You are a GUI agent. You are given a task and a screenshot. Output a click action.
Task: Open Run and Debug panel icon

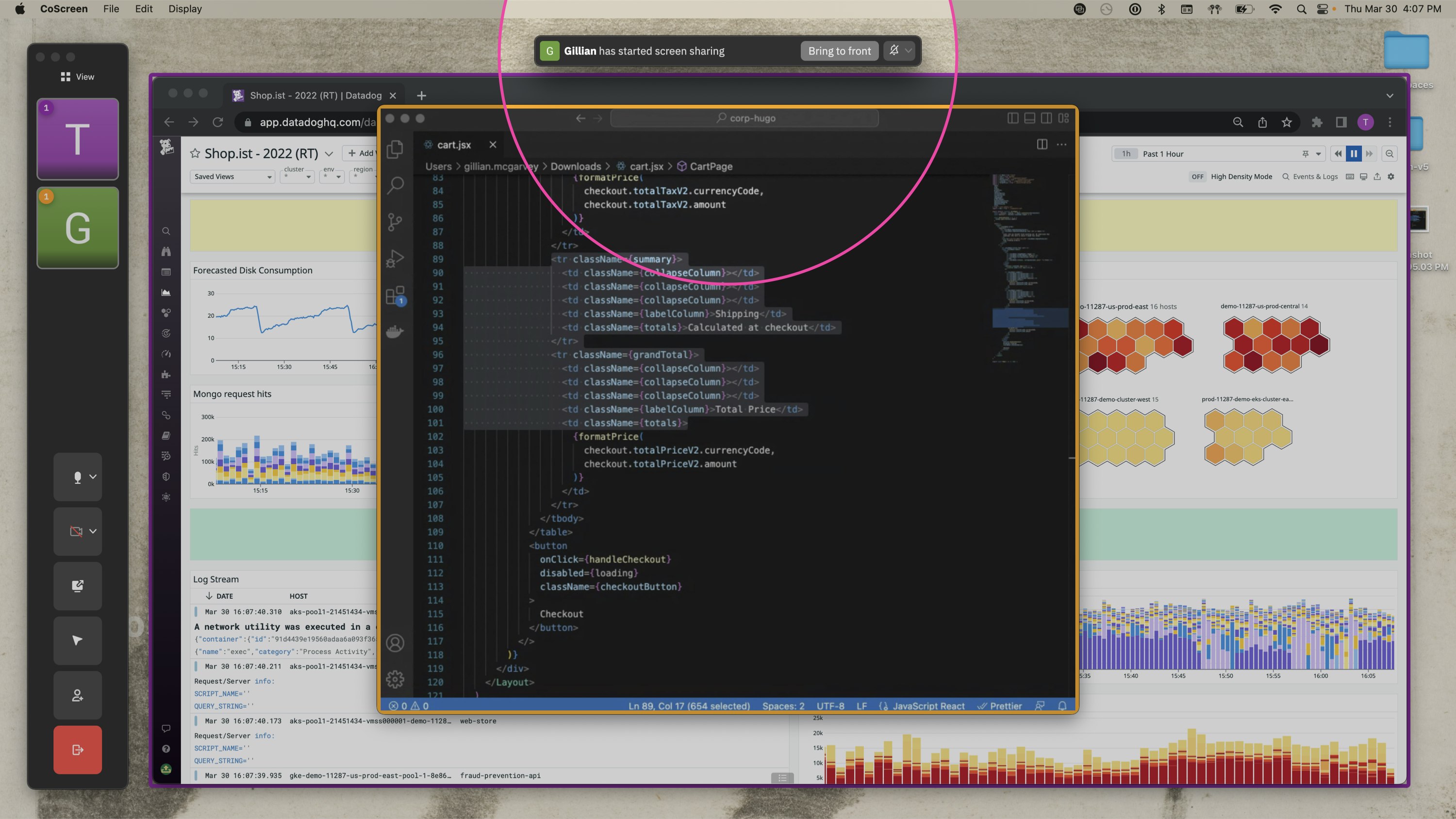coord(395,258)
